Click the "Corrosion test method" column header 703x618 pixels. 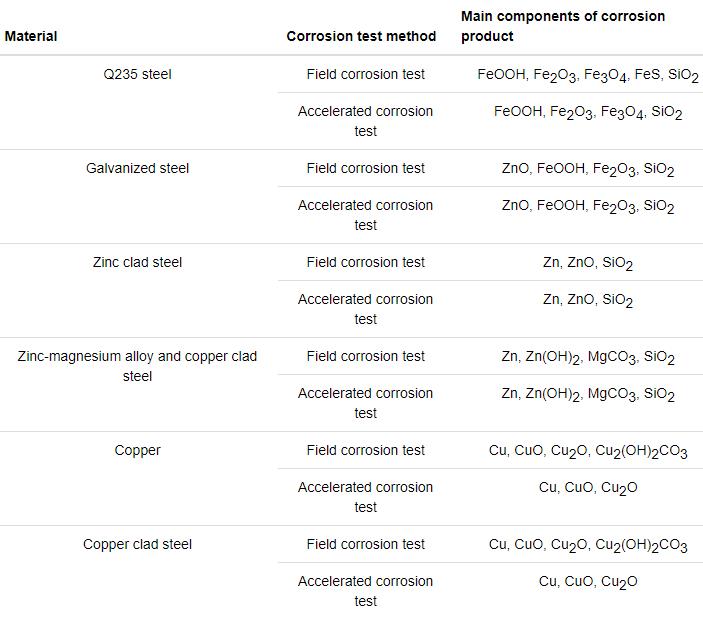click(x=361, y=36)
